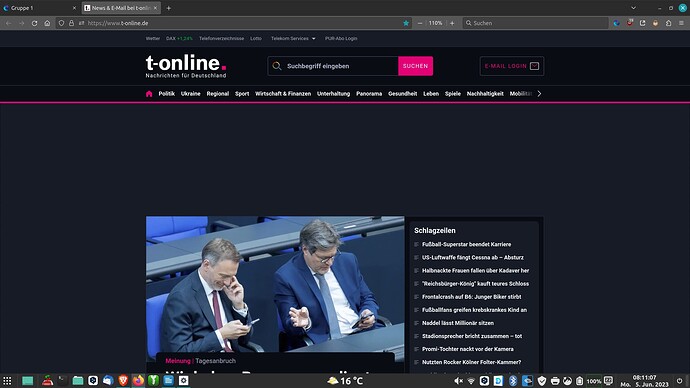
Task: Toggle the bookmark star for this page
Action: click(406, 23)
